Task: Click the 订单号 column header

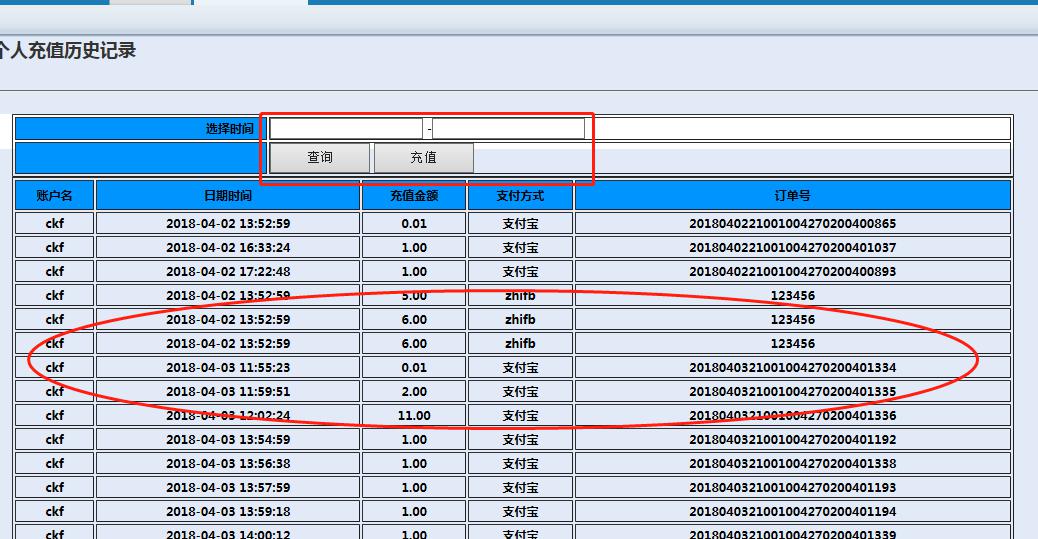Action: [x=792, y=196]
